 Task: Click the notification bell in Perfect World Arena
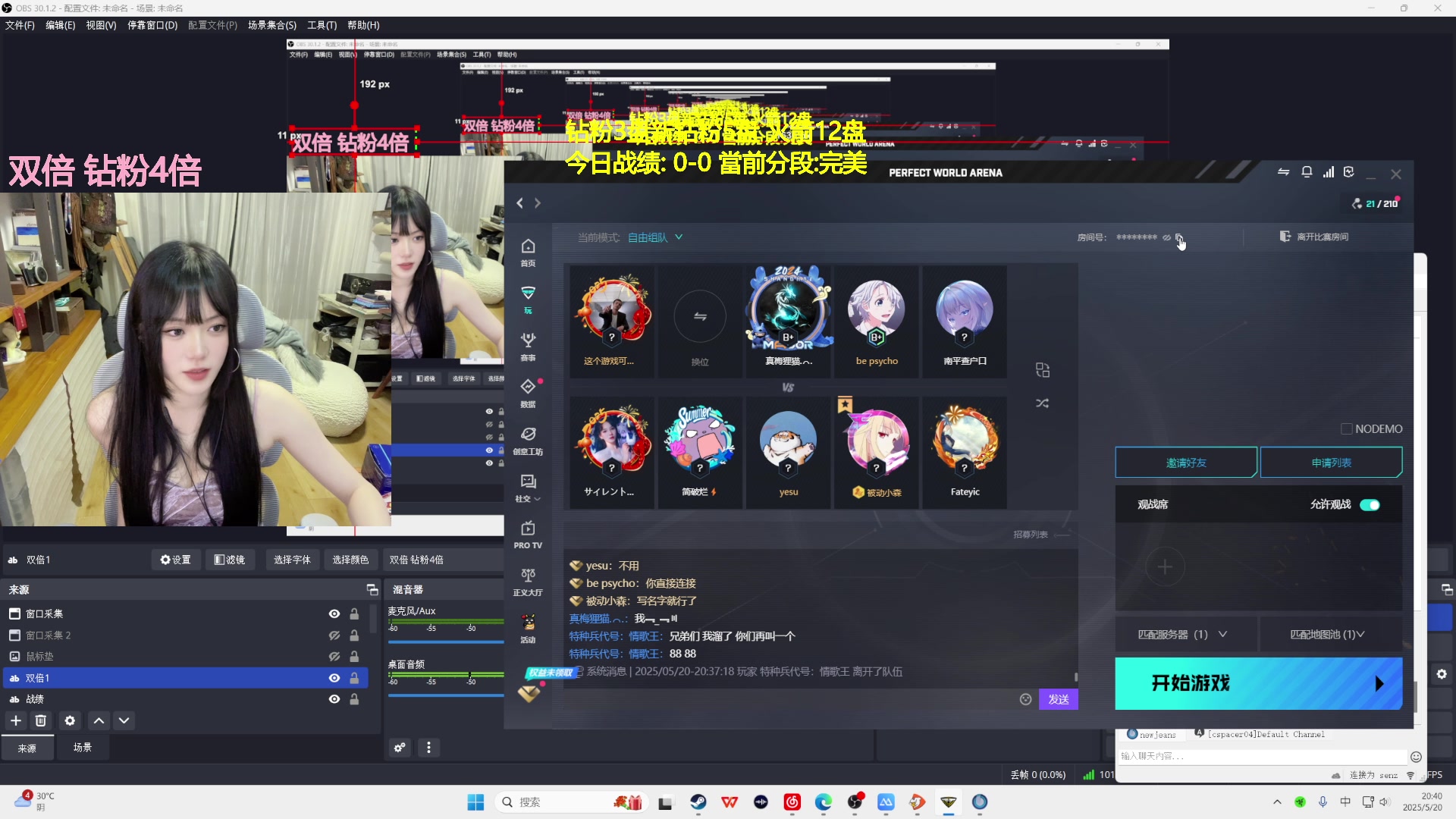(1307, 172)
